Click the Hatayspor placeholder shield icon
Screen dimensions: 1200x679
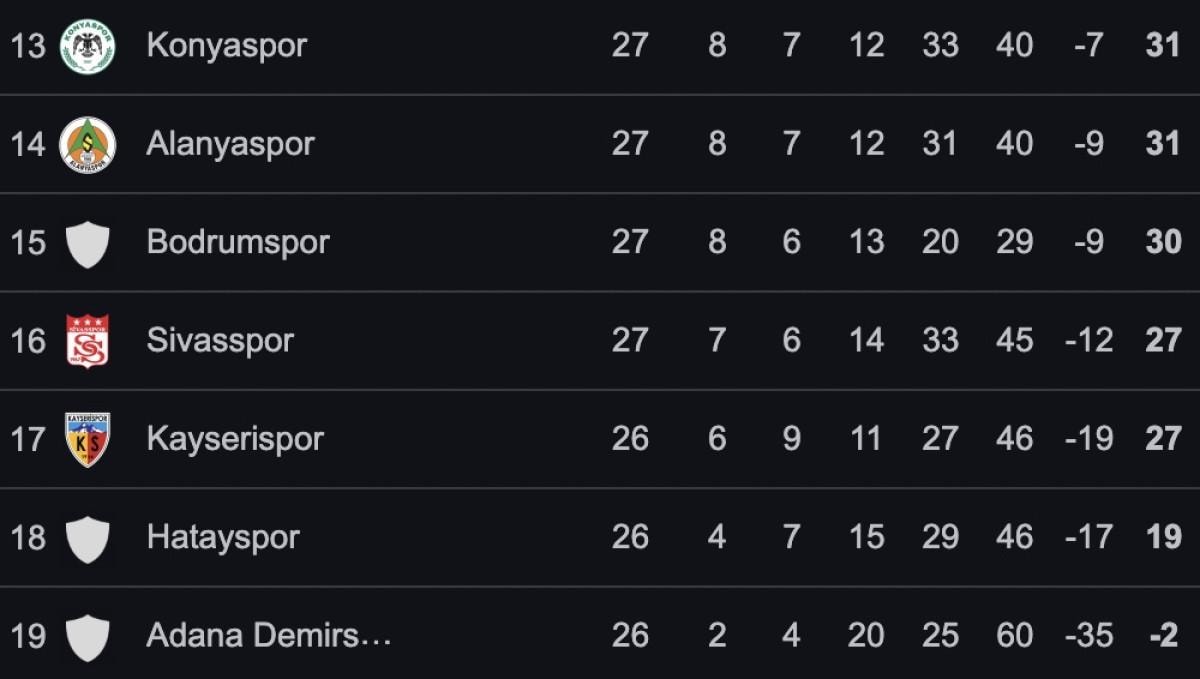(88, 538)
